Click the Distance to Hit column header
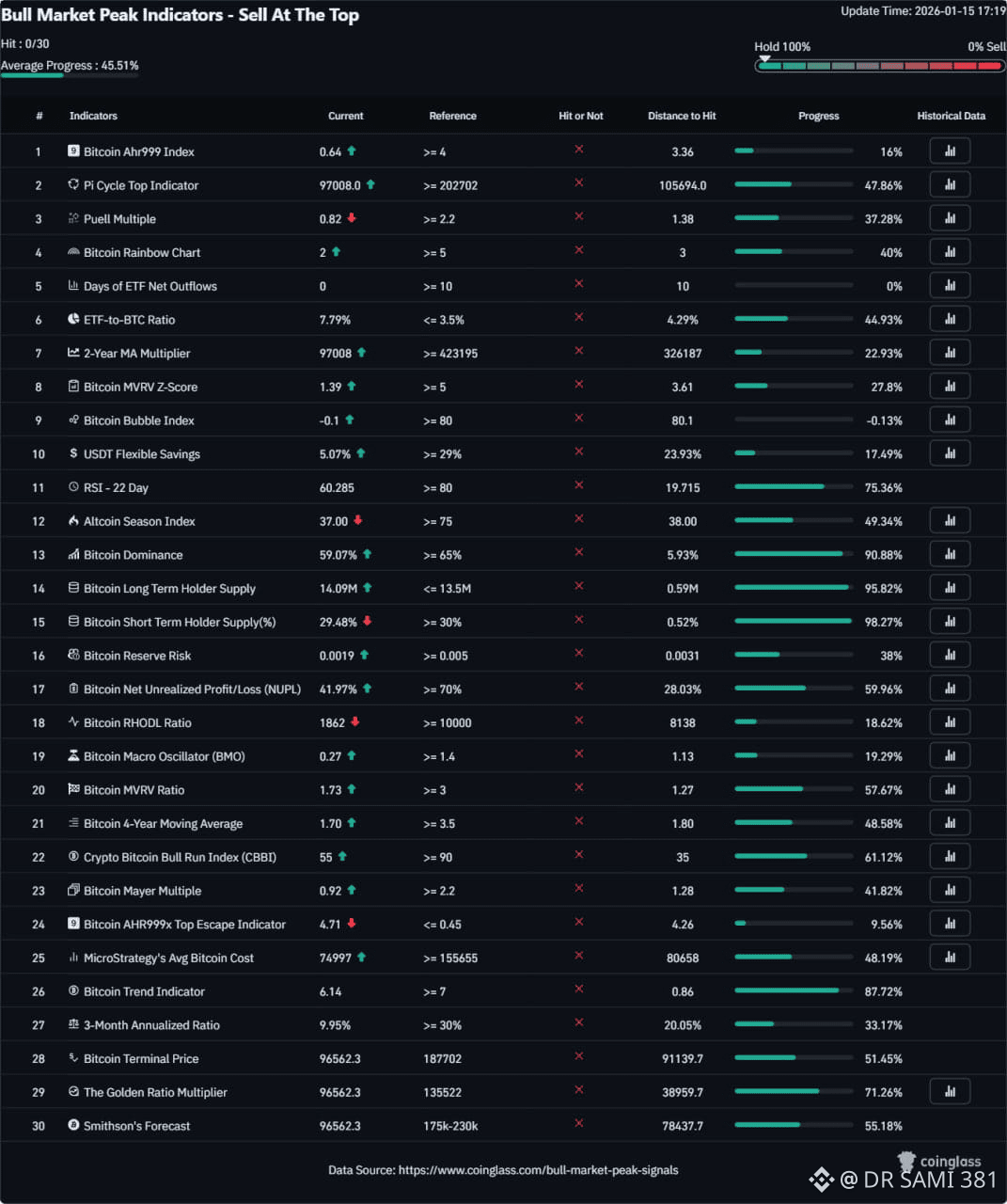Viewport: 1007px width, 1204px height. pyautogui.click(x=682, y=116)
